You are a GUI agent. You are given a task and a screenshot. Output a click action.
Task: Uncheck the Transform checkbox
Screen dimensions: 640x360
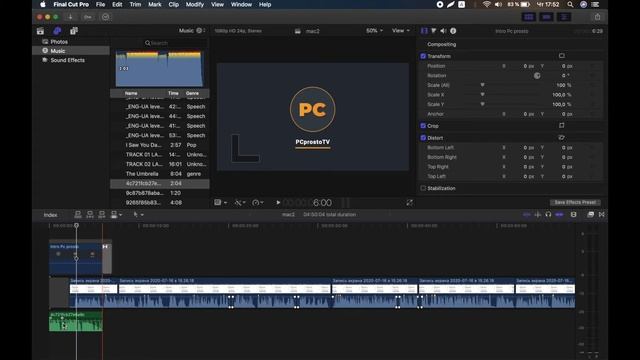423,56
